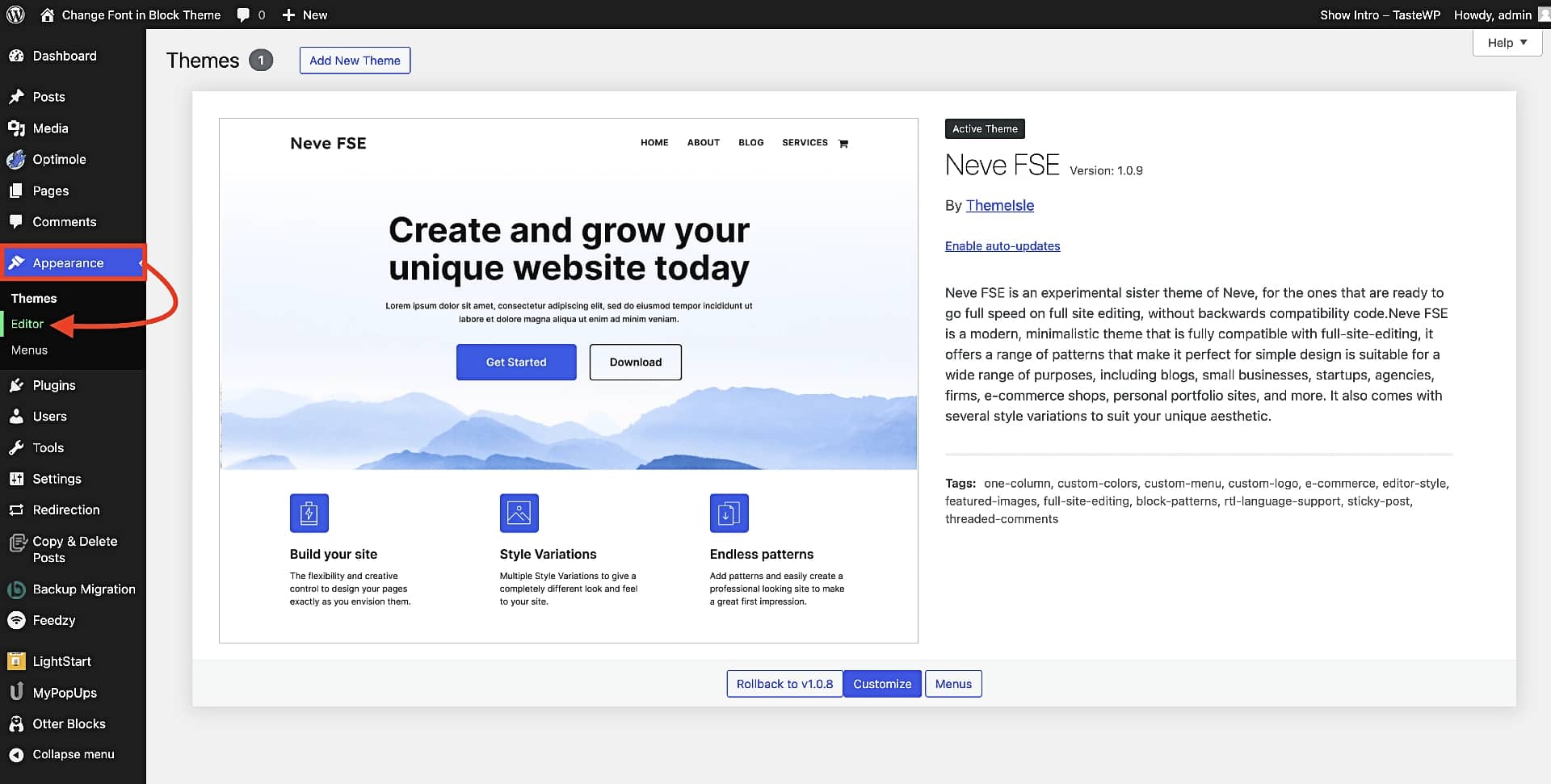Click the Comments speech bubble sidebar icon
The image size is (1551, 784).
[16, 222]
